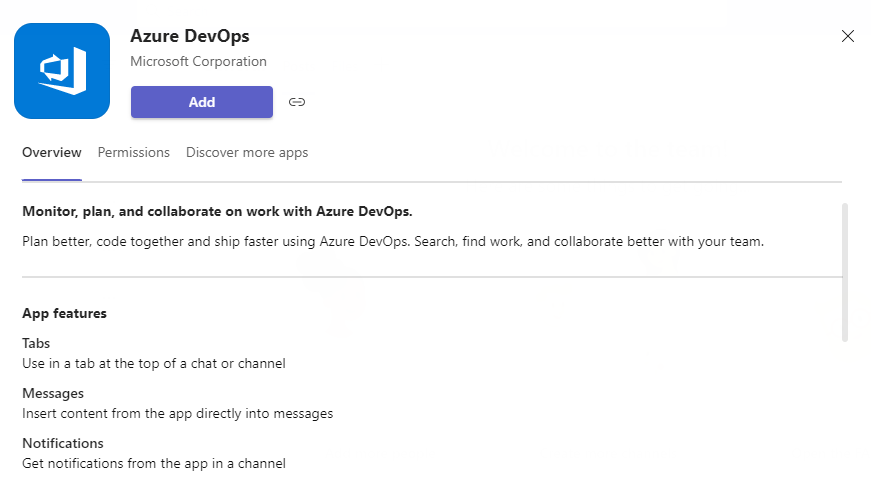871x483 pixels.
Task: Add the Azure DevOps app
Action: 202,102
